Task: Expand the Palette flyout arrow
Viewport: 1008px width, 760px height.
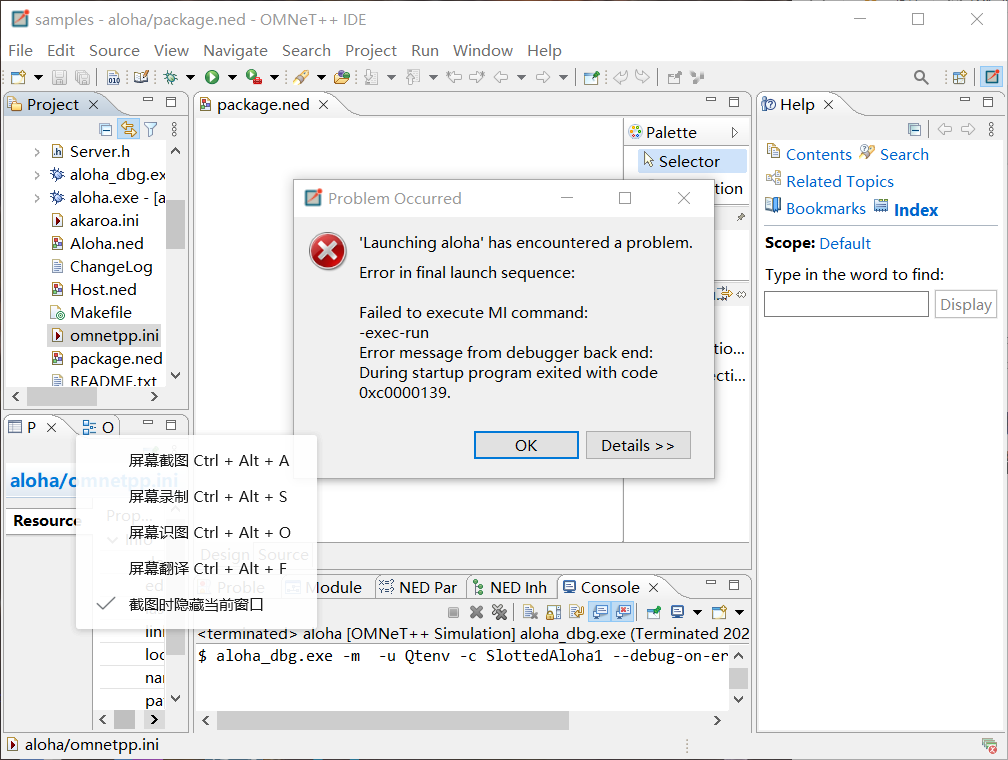Action: tap(735, 132)
